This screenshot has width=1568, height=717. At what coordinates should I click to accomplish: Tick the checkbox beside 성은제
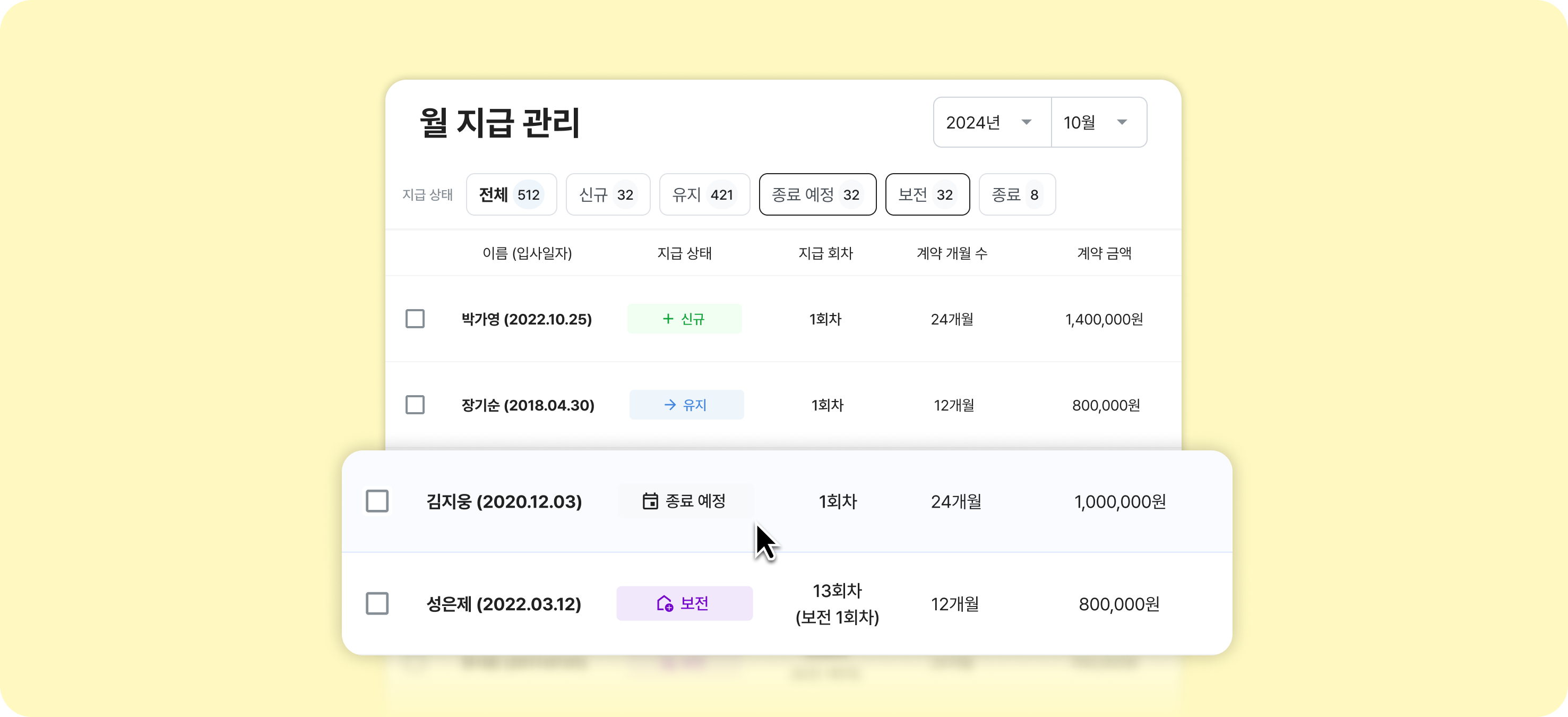(377, 603)
